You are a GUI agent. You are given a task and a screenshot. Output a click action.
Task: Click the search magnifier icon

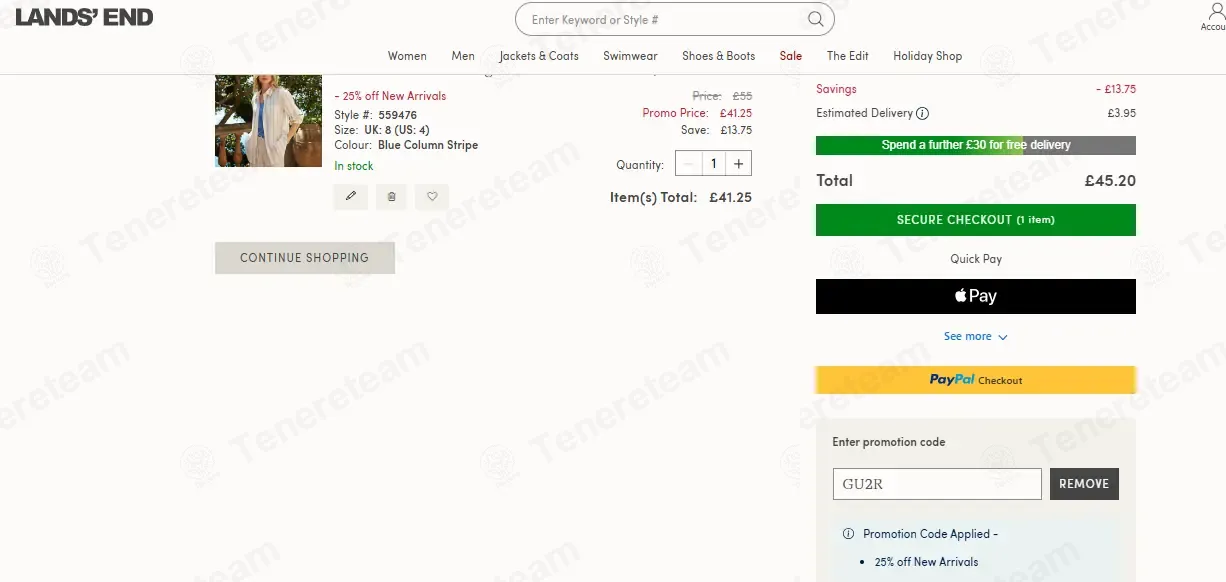[x=816, y=19]
